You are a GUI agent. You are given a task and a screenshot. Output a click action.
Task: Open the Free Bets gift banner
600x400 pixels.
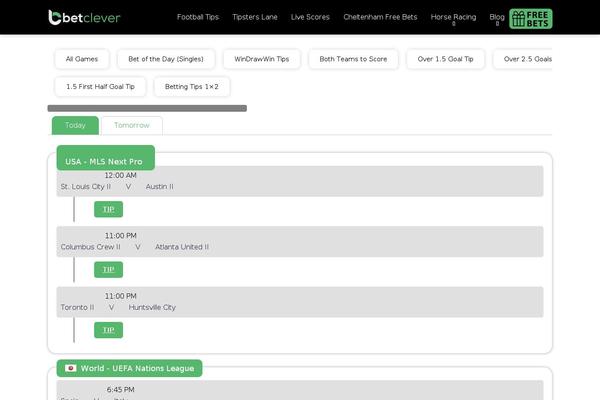531,19
